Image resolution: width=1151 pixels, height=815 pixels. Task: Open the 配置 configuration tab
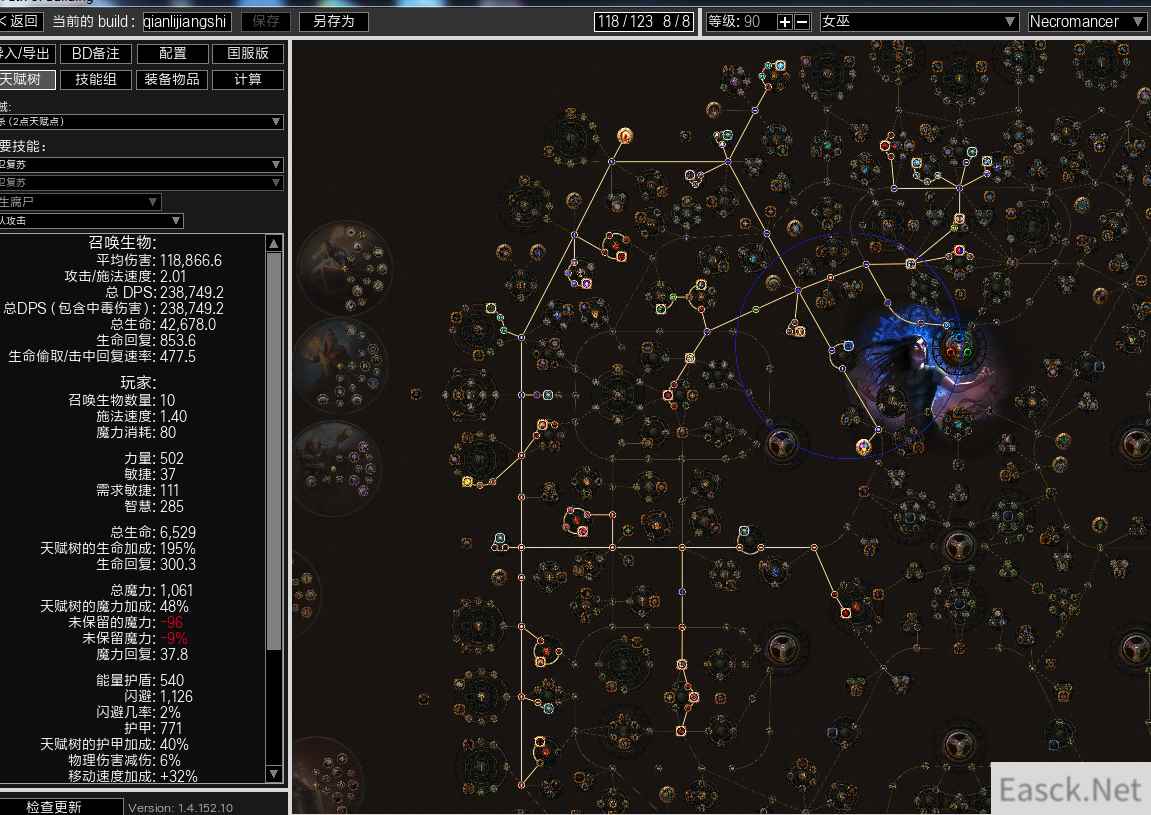173,54
